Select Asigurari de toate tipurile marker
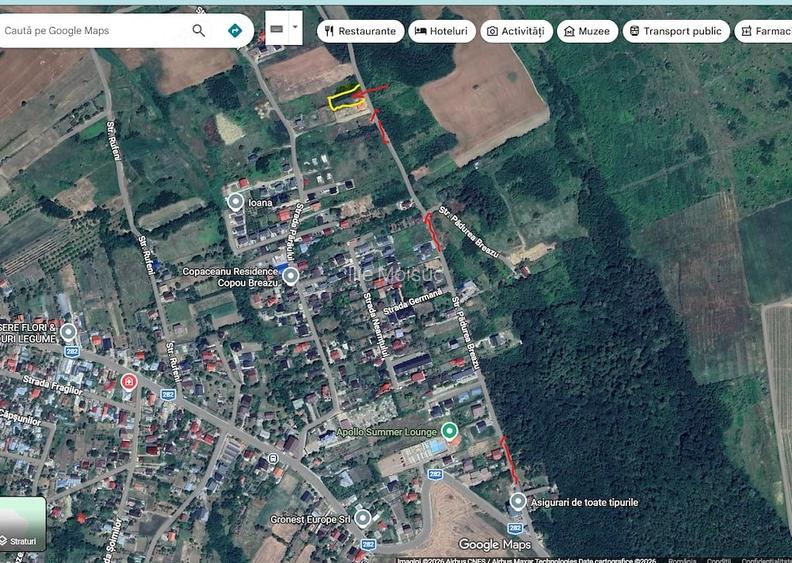The height and width of the screenshot is (563, 792). pos(518,502)
